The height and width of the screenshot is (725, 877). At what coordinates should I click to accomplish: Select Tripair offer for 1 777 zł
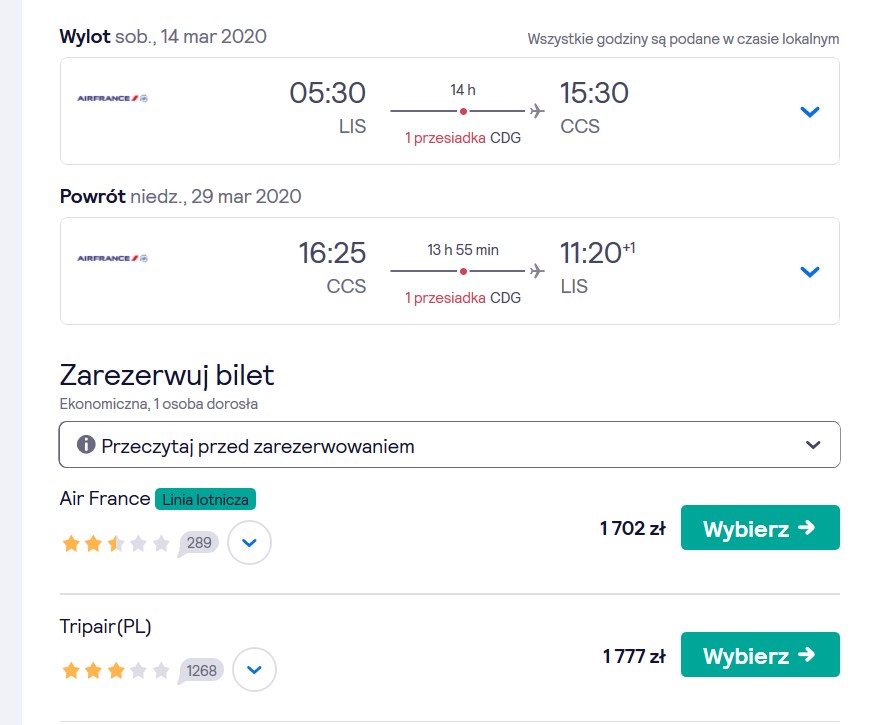pos(760,655)
